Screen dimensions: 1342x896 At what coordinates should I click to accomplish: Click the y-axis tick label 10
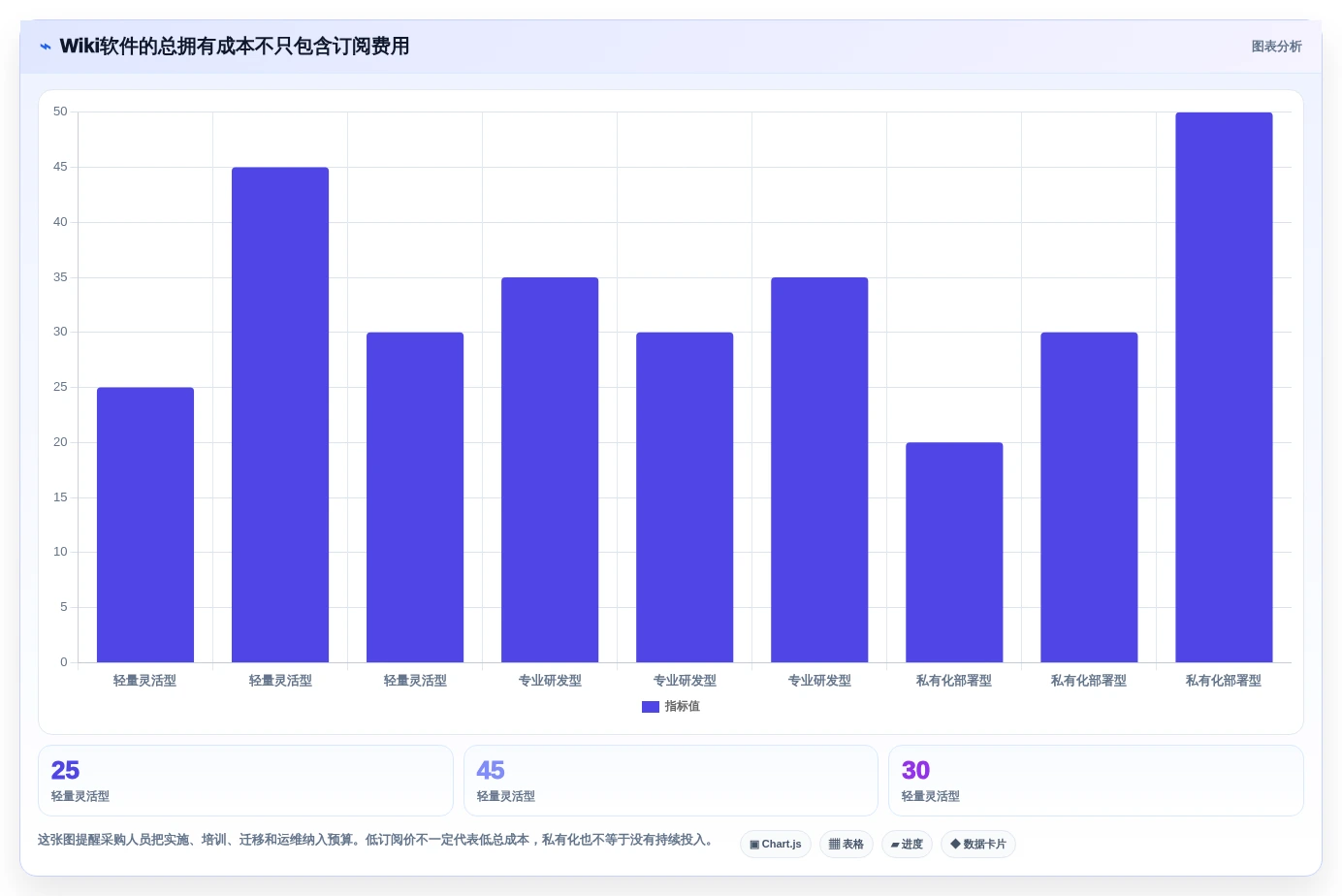(x=60, y=552)
